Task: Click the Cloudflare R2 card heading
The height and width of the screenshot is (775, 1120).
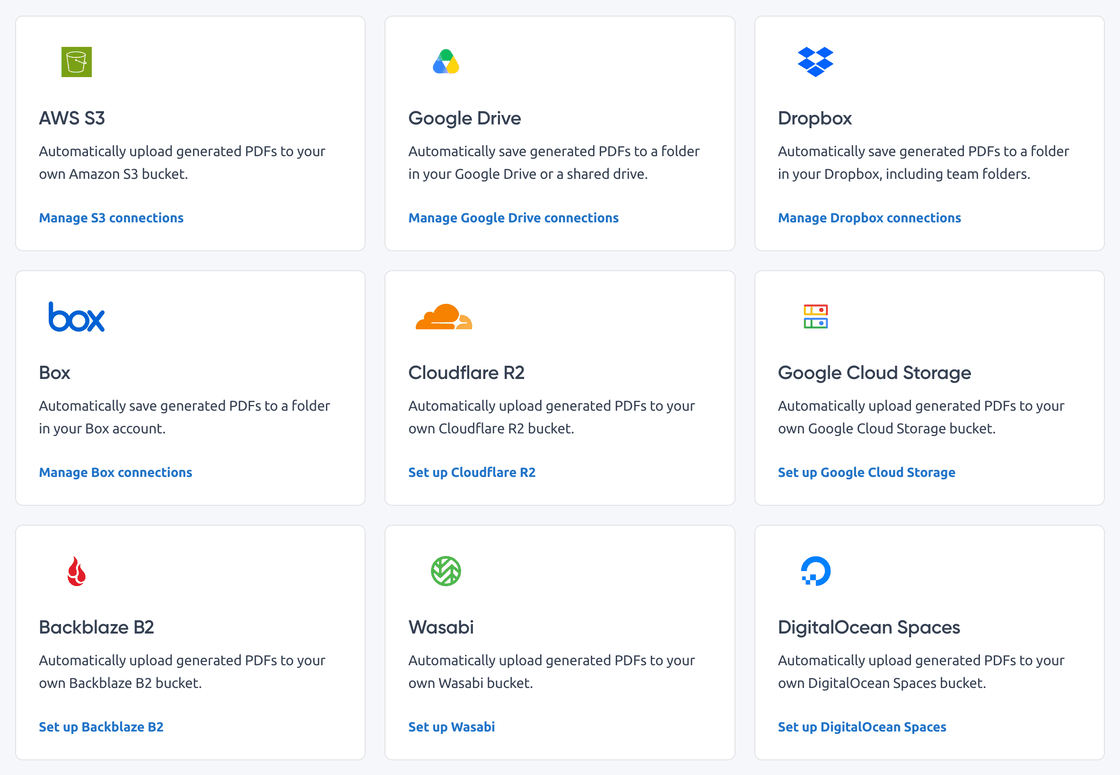Action: 466,373
